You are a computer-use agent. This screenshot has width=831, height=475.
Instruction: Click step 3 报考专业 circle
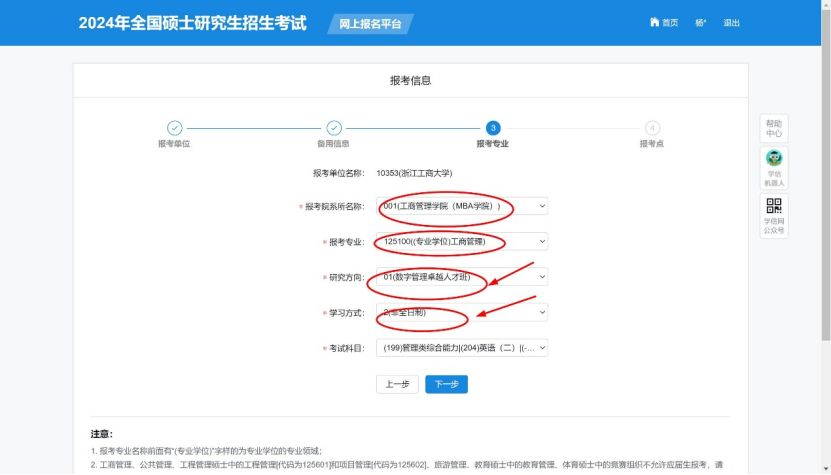[x=493, y=128]
